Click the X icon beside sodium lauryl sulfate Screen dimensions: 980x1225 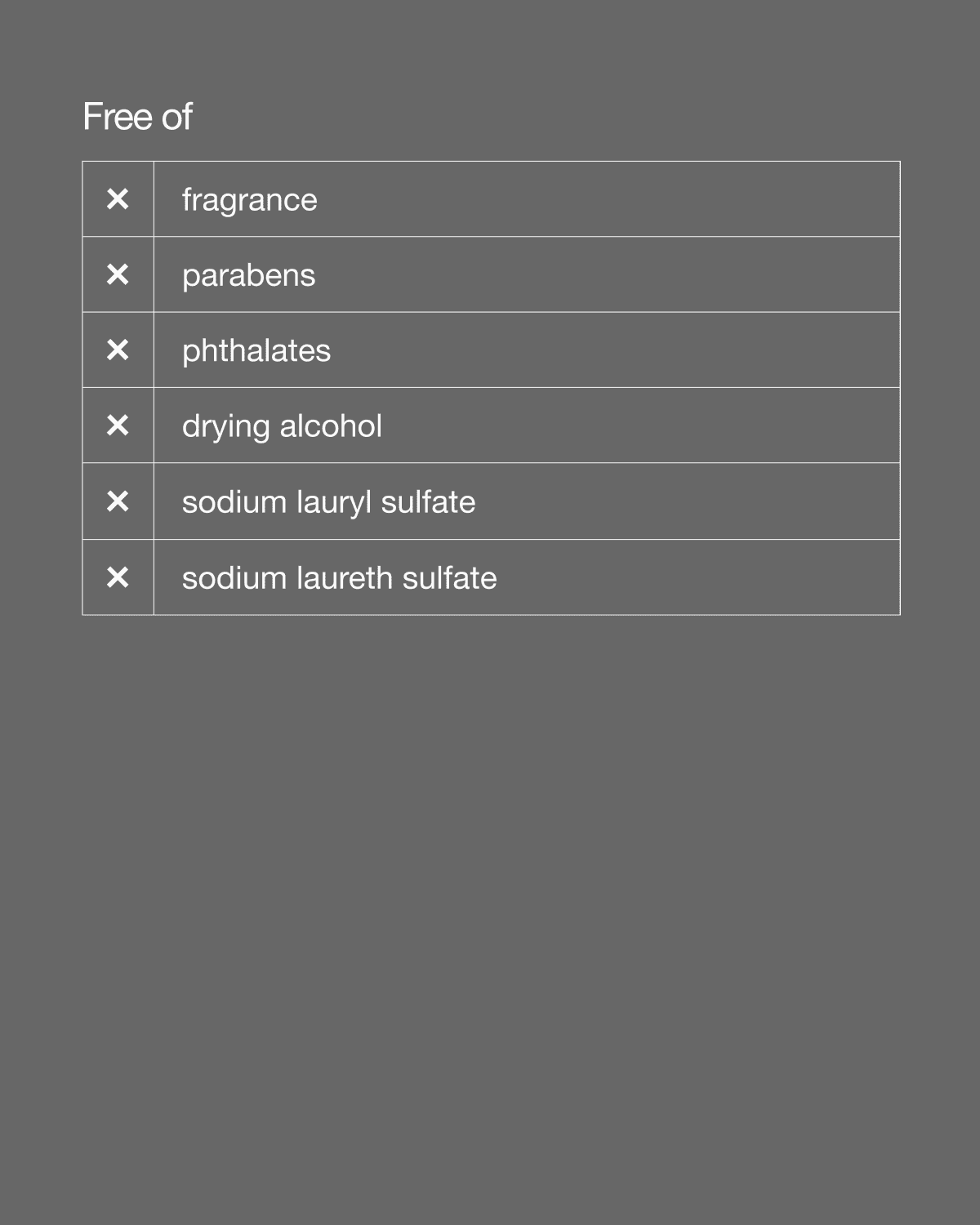[118, 501]
